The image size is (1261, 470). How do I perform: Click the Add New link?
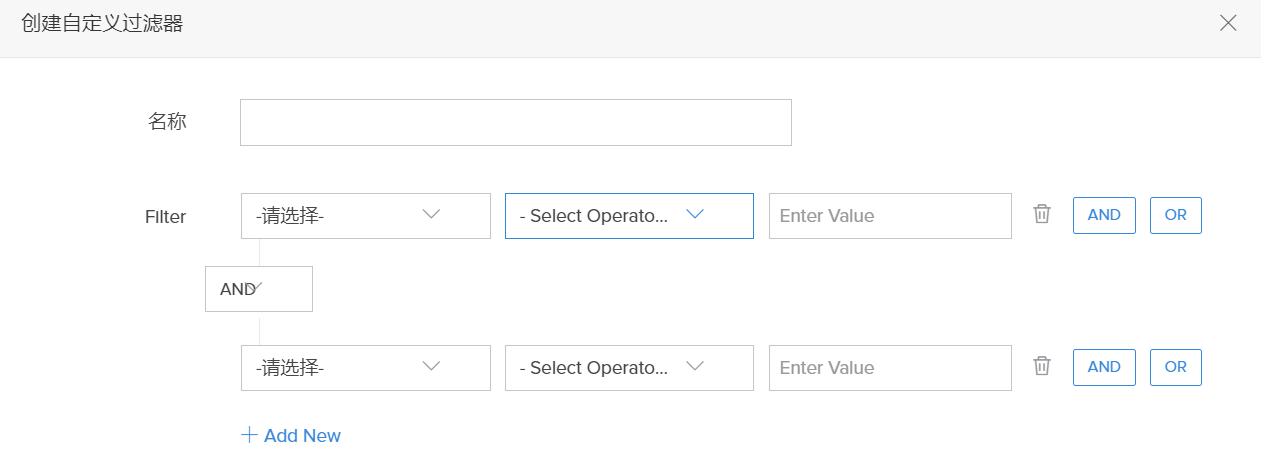point(302,436)
